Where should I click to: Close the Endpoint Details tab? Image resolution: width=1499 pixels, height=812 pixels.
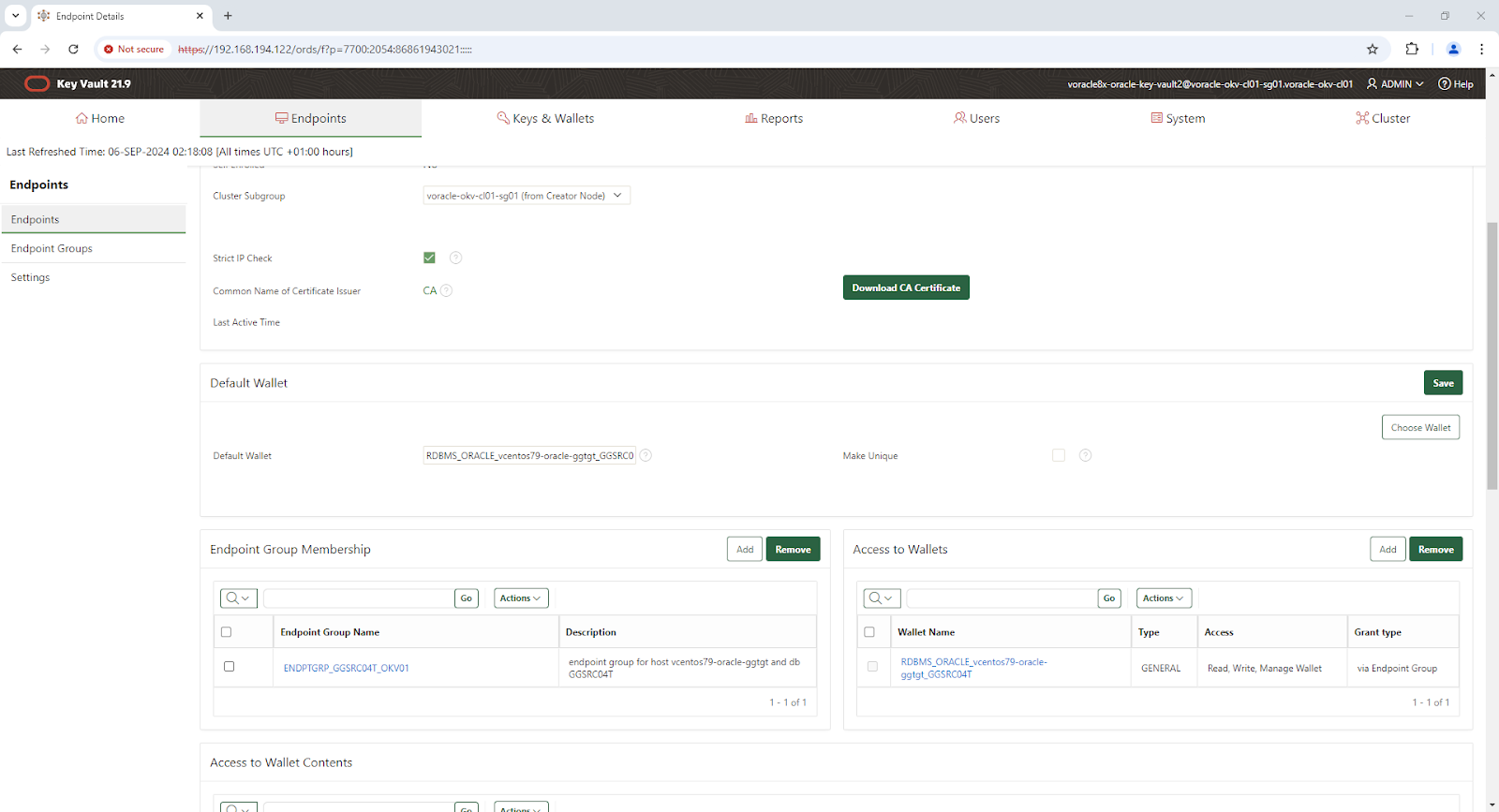(200, 15)
